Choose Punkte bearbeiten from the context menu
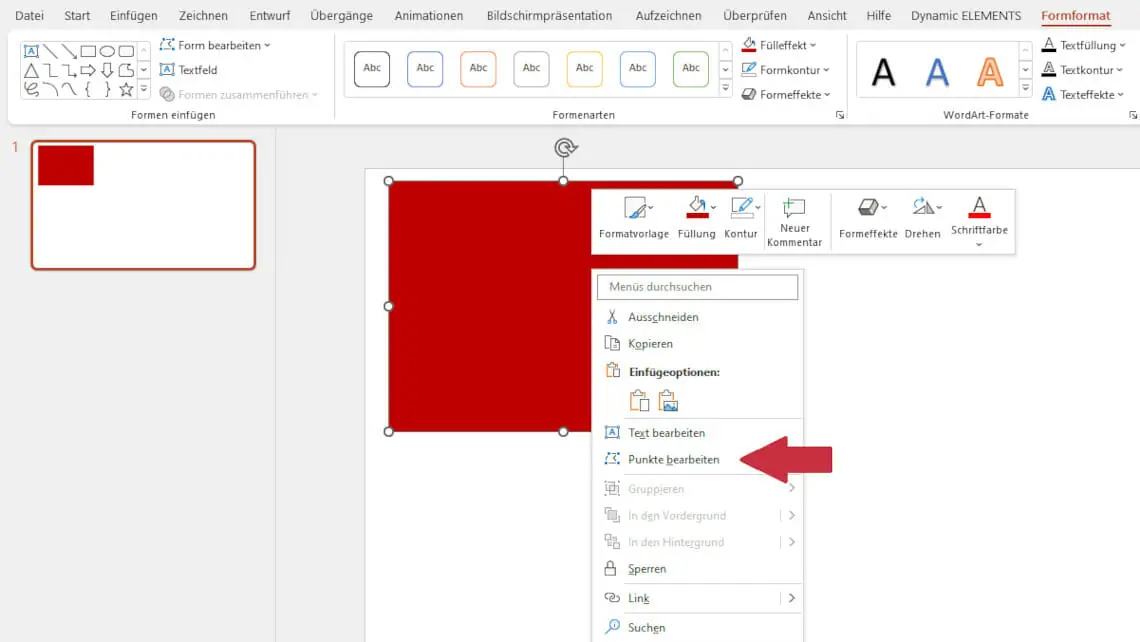Image resolution: width=1140 pixels, height=642 pixels. coord(673,460)
